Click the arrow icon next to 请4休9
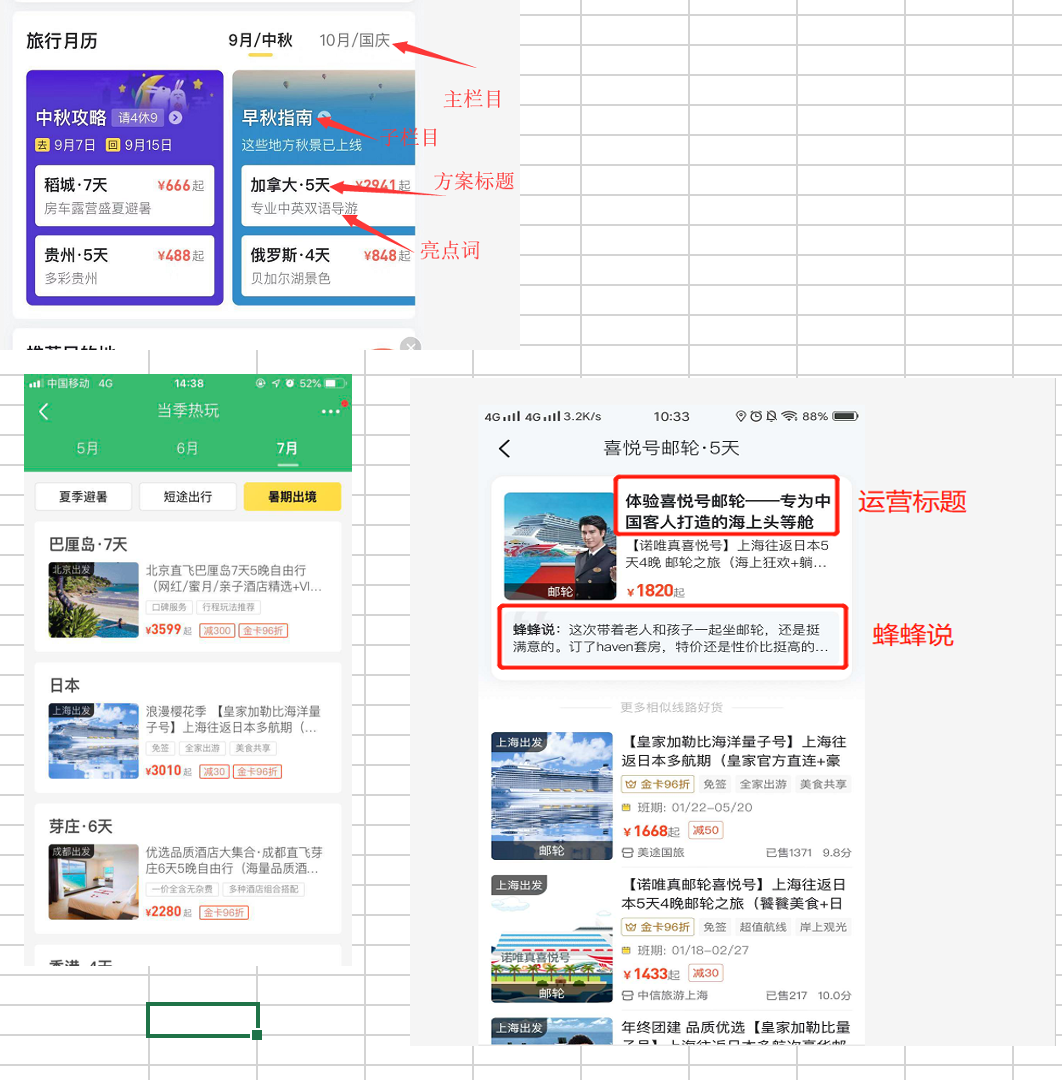 175,118
